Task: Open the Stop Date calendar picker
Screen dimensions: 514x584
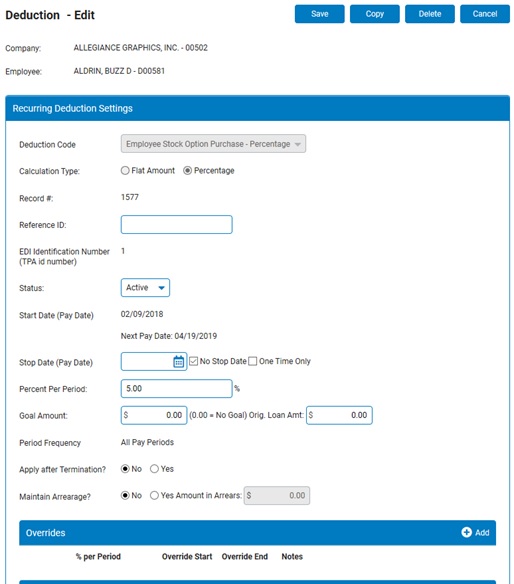Action: point(178,361)
